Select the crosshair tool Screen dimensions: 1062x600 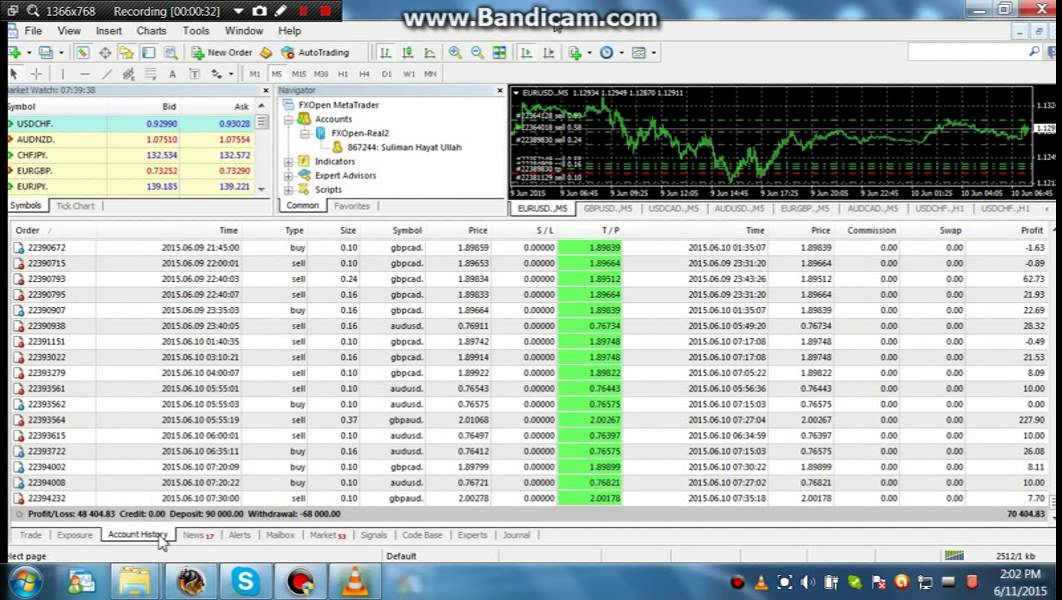[37, 73]
